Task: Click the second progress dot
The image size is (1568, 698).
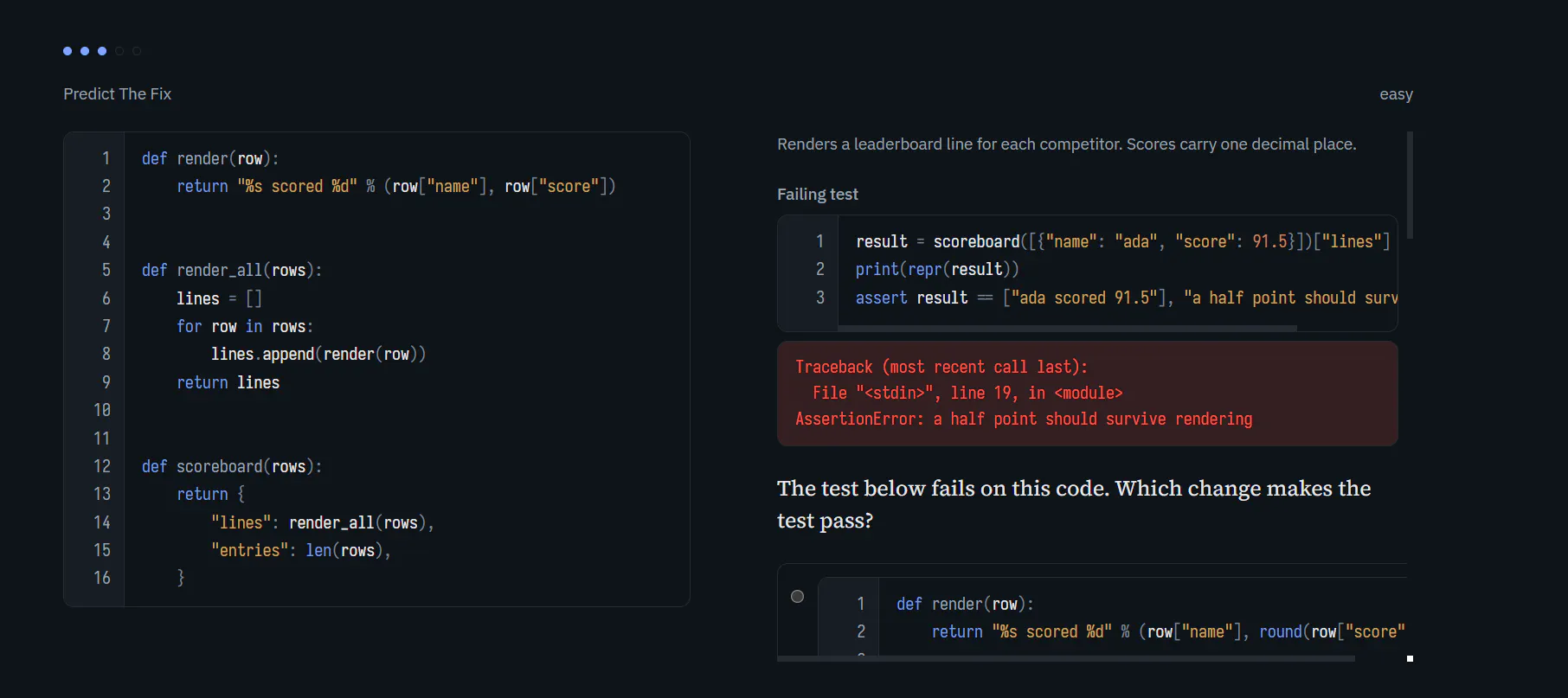Action: pyautogui.click(x=85, y=51)
